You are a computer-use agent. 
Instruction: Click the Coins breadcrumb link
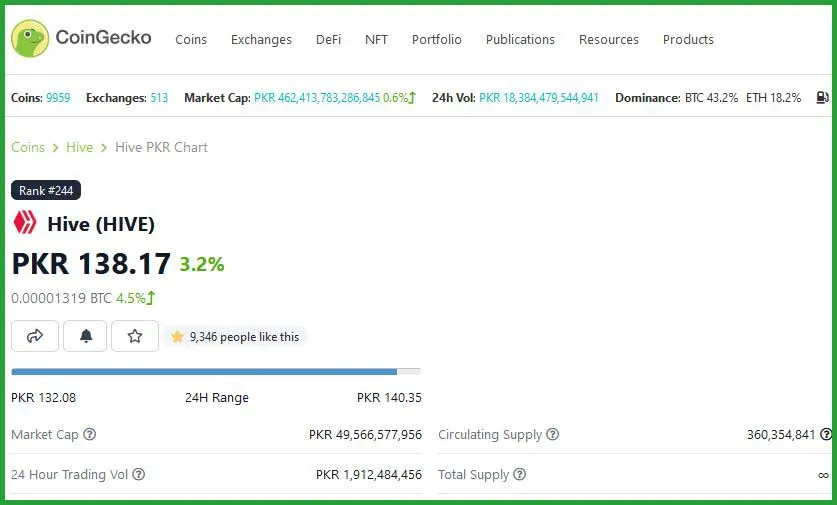(x=28, y=147)
